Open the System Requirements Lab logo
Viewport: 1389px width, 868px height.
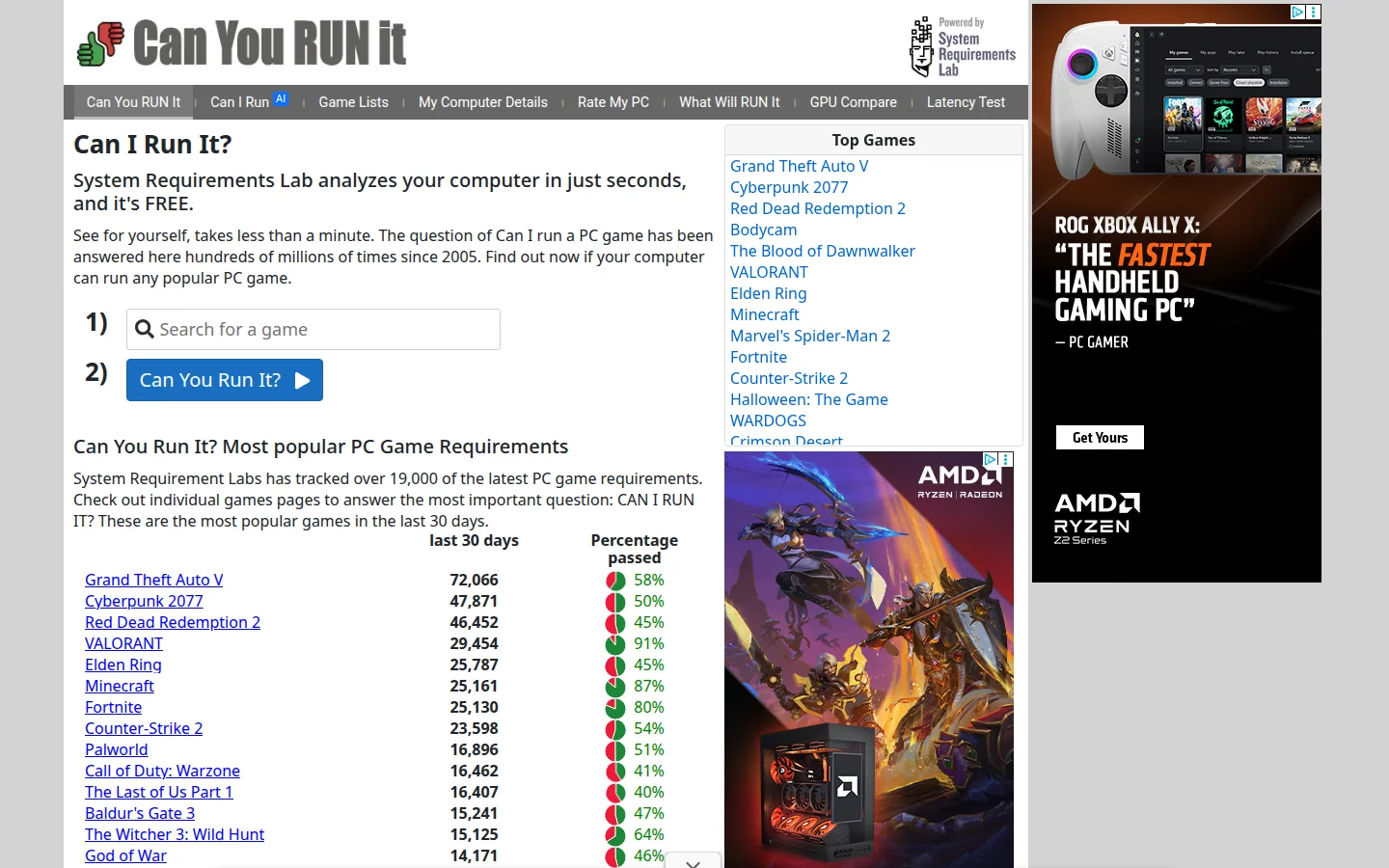(963, 46)
